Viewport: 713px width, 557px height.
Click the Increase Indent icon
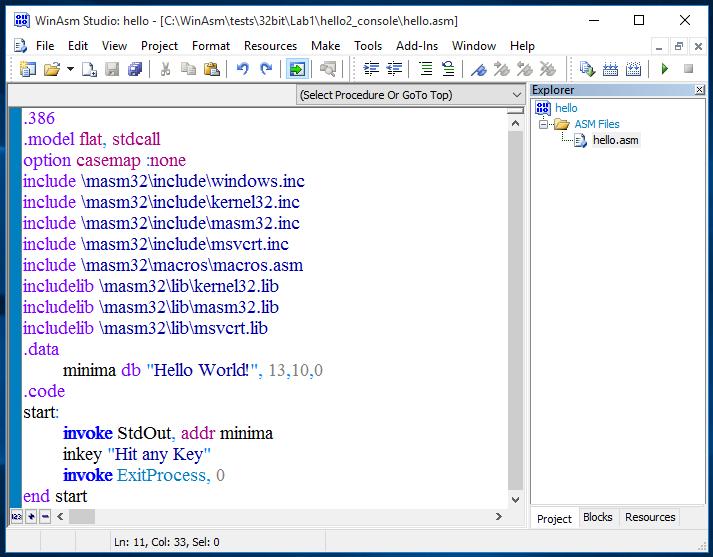pyautogui.click(x=371, y=69)
